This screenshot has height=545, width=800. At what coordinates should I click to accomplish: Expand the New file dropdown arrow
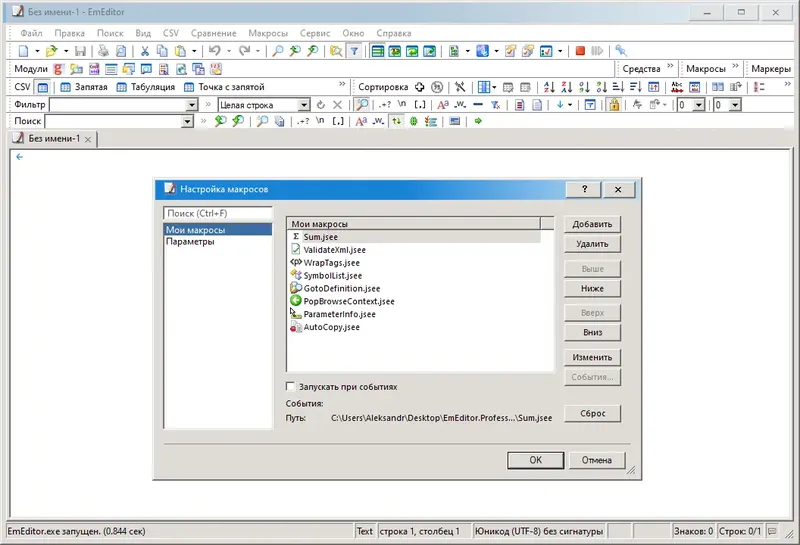point(37,51)
